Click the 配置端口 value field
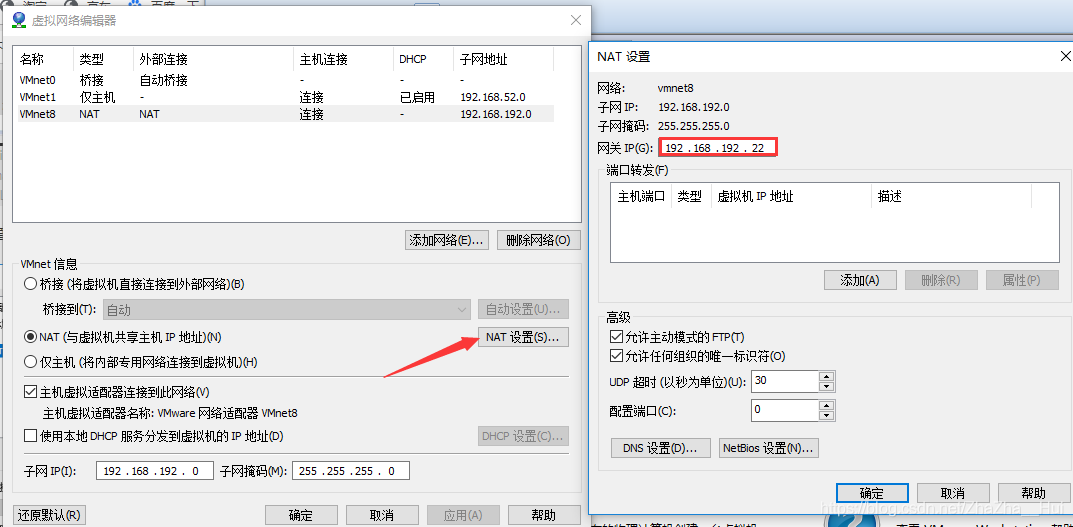This screenshot has height=527, width=1073. [x=785, y=411]
